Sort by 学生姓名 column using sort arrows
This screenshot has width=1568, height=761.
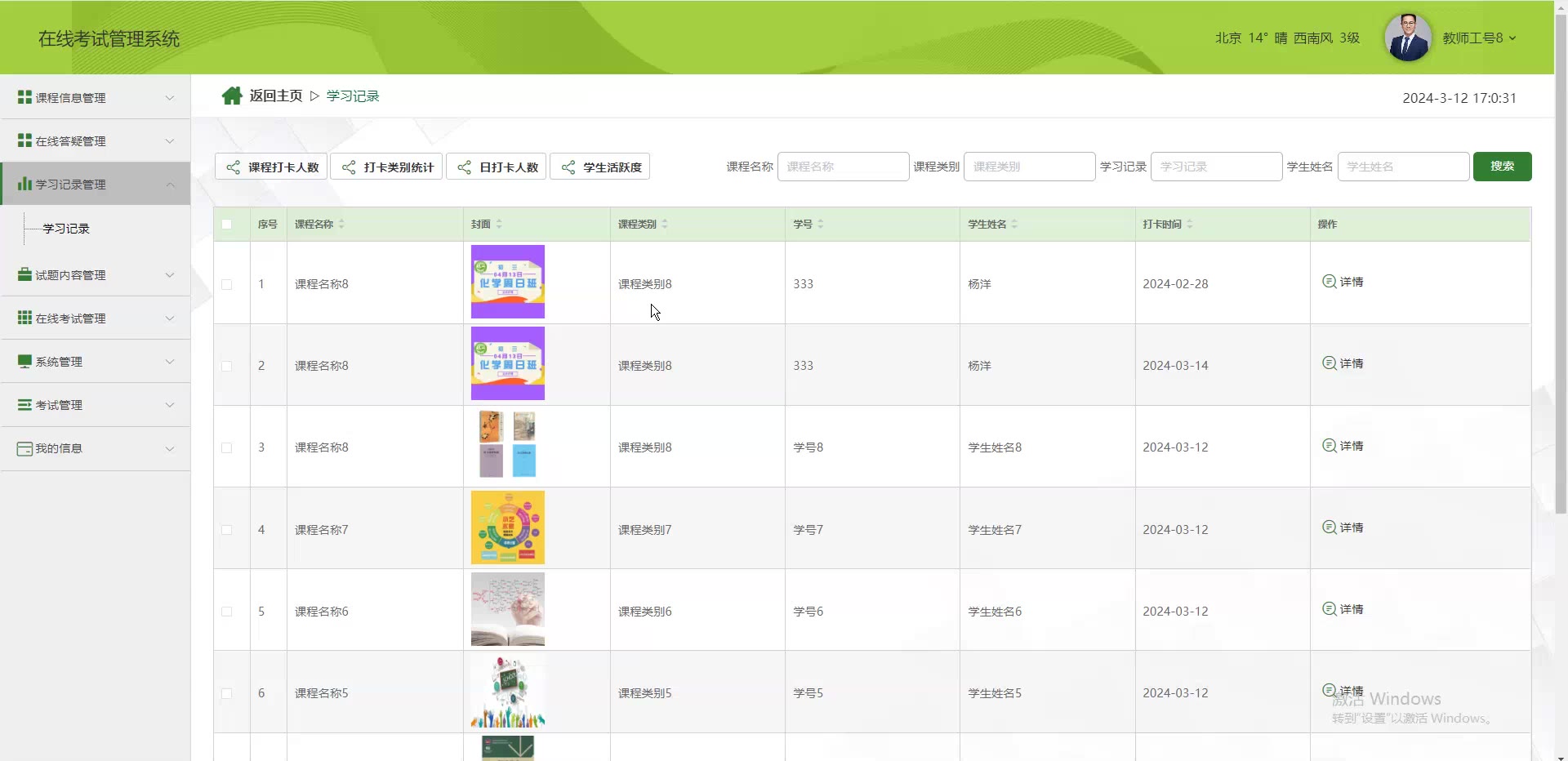[x=1014, y=224]
